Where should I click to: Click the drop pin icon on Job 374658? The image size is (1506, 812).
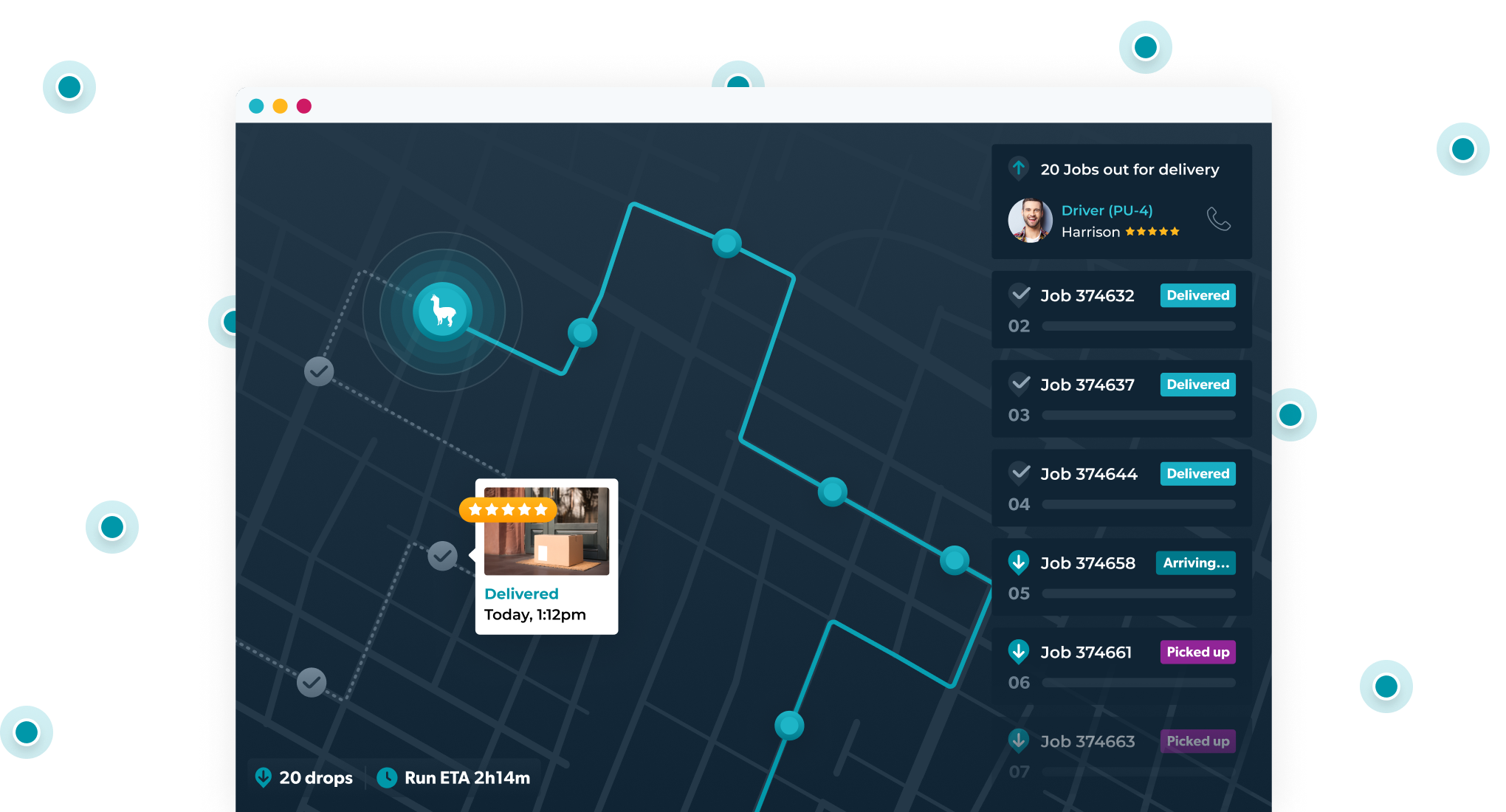[x=1020, y=562]
